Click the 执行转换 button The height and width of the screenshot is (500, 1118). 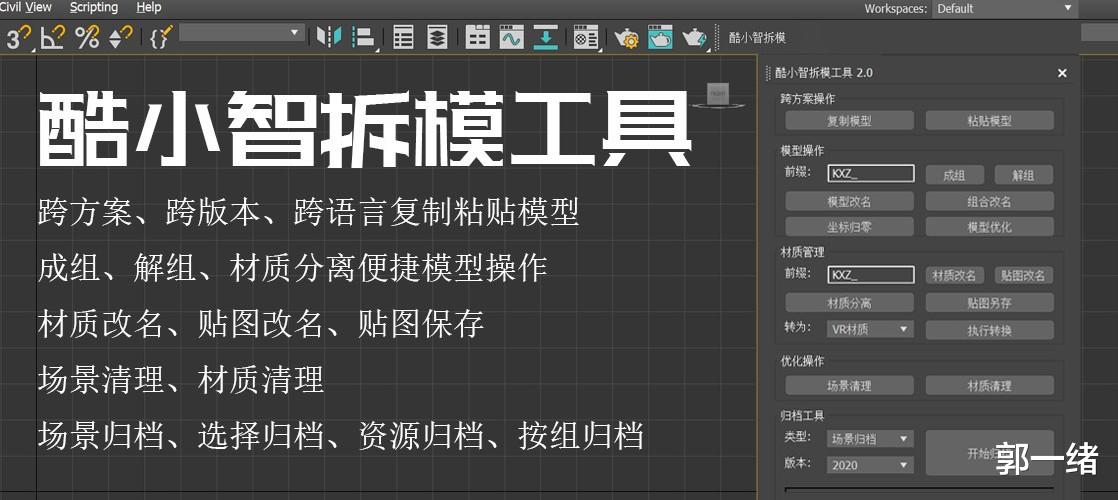pos(990,330)
